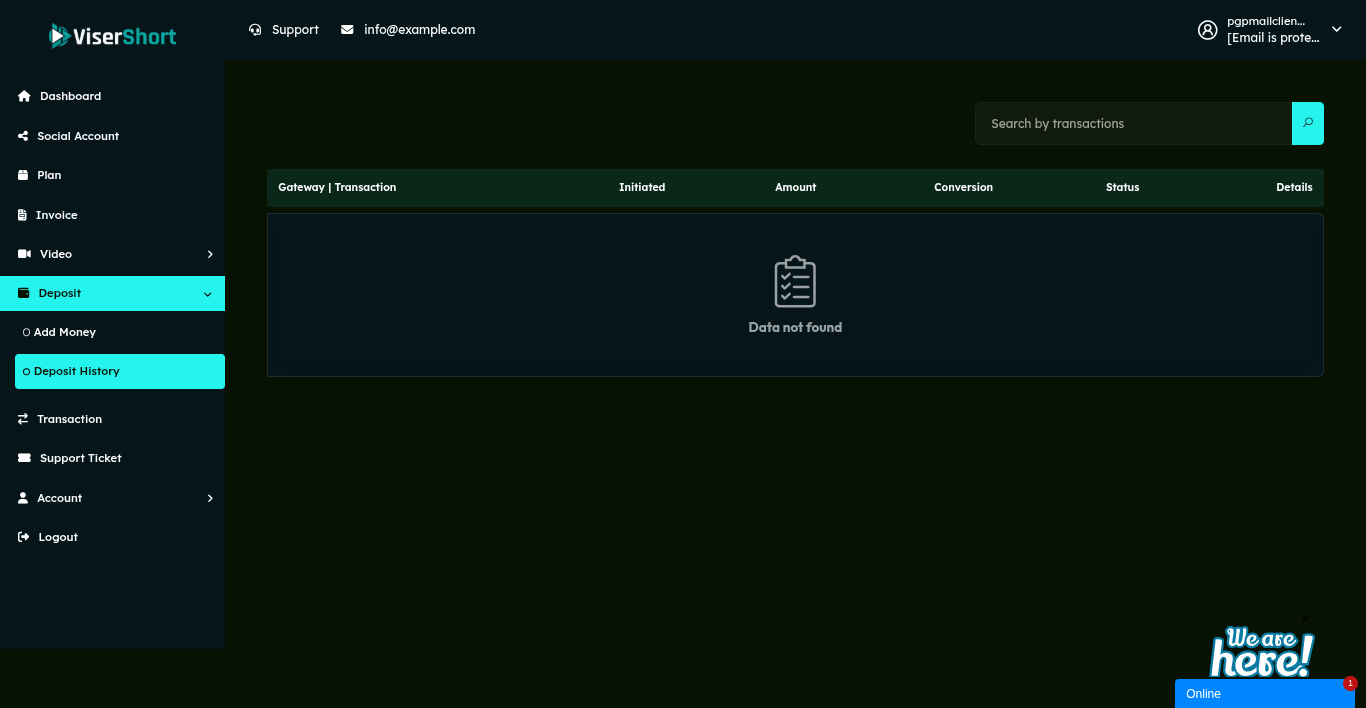Click the Plan box icon
Viewport: 1366px width, 708px height.
(23, 175)
